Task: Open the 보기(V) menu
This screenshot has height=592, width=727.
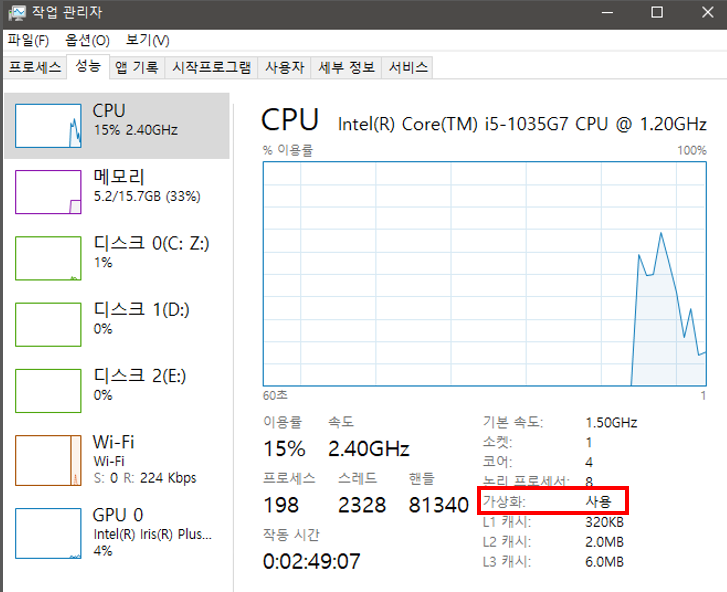Action: tap(147, 41)
